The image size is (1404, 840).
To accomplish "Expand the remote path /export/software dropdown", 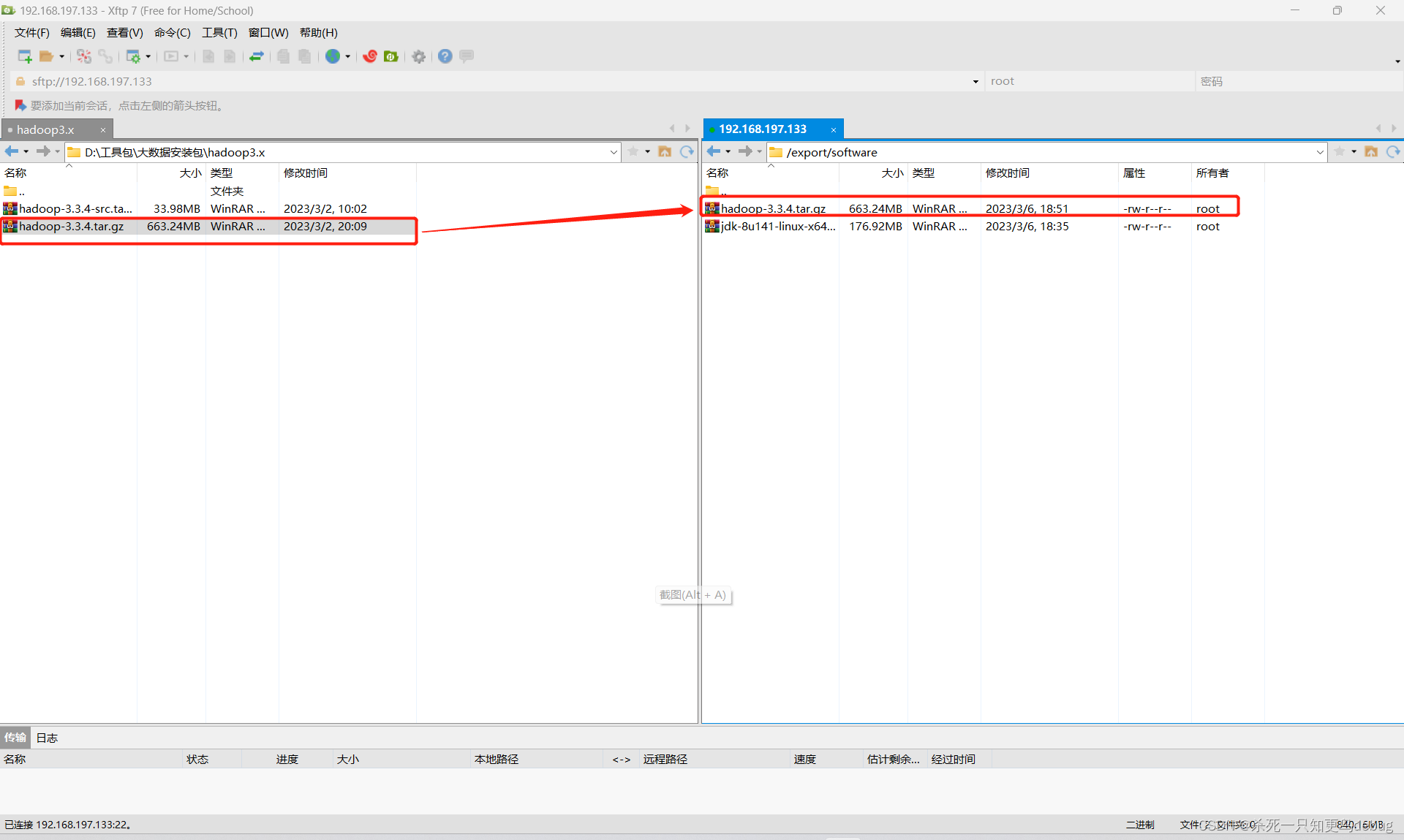I will 1319,152.
